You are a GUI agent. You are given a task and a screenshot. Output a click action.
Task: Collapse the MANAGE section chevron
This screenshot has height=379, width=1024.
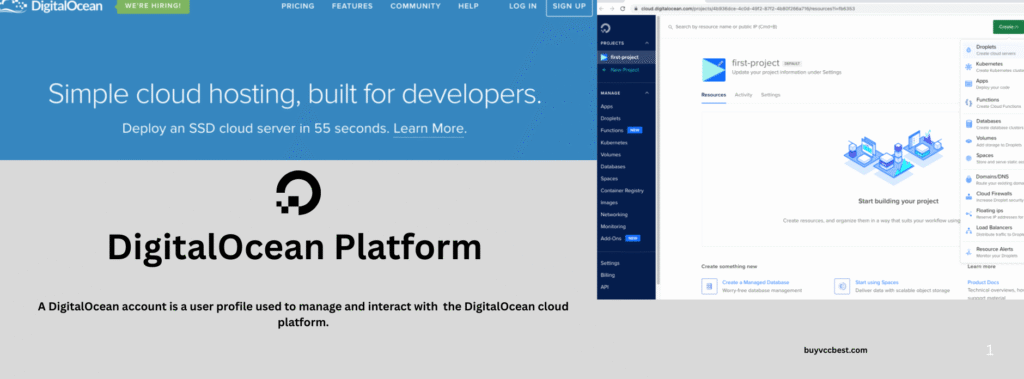tap(647, 93)
